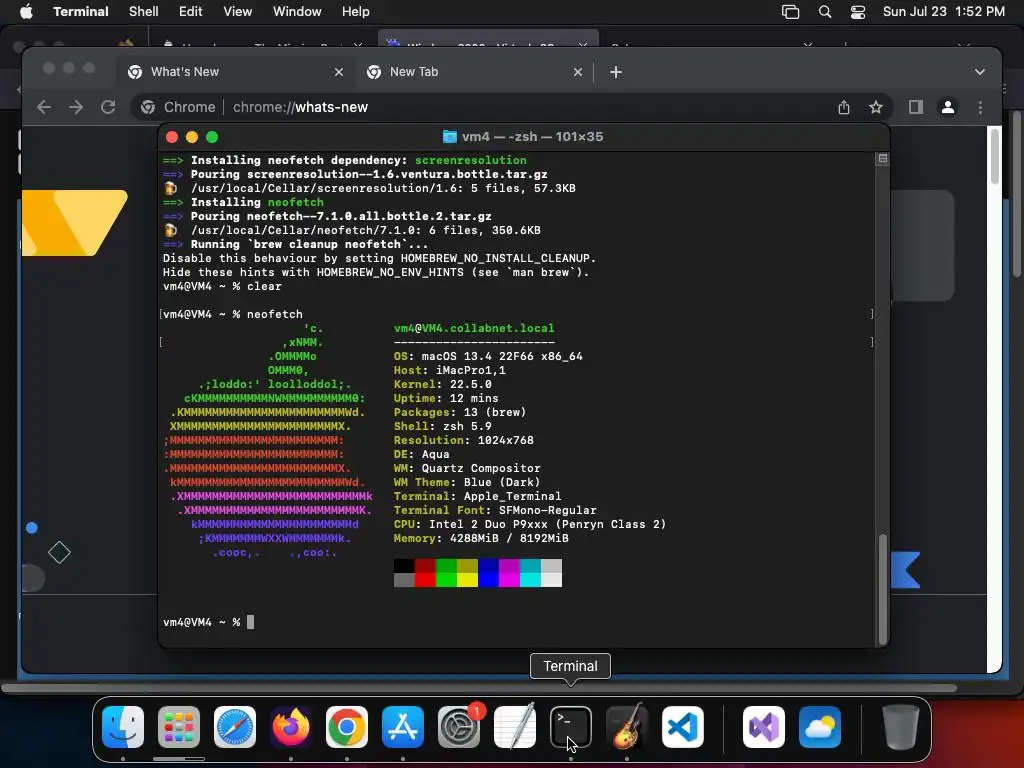Click the date and time in menu bar
1024x768 pixels.
pos(944,12)
